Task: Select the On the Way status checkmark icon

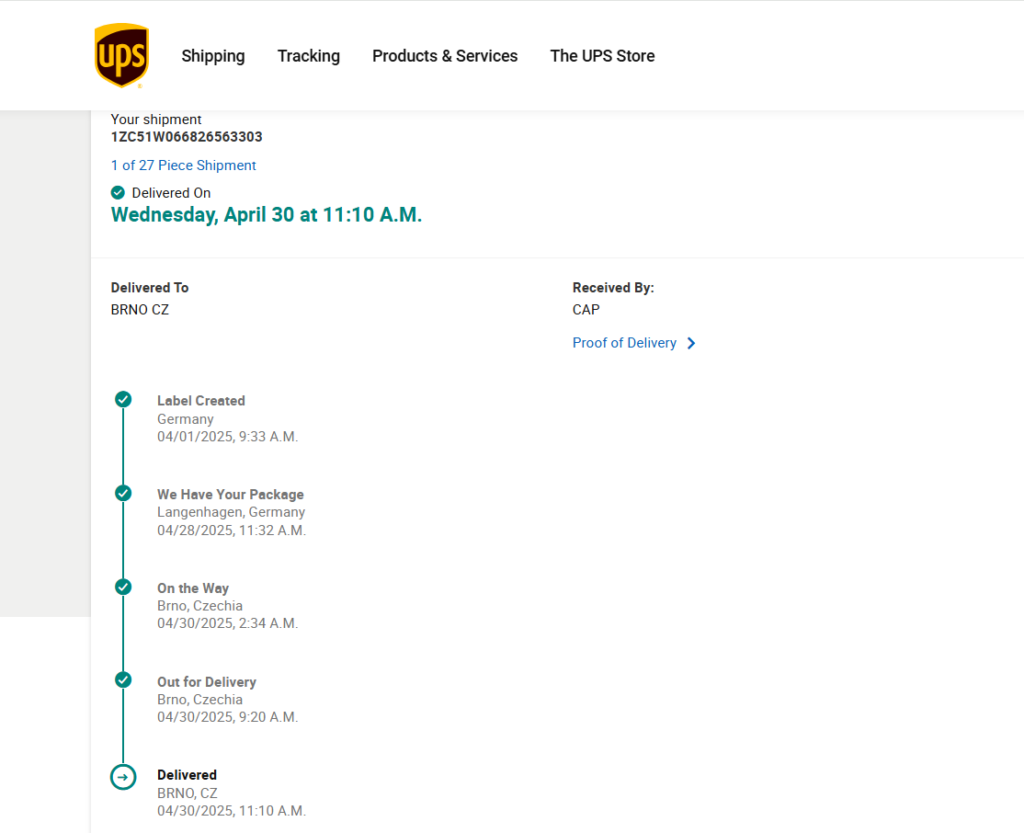Action: (123, 586)
